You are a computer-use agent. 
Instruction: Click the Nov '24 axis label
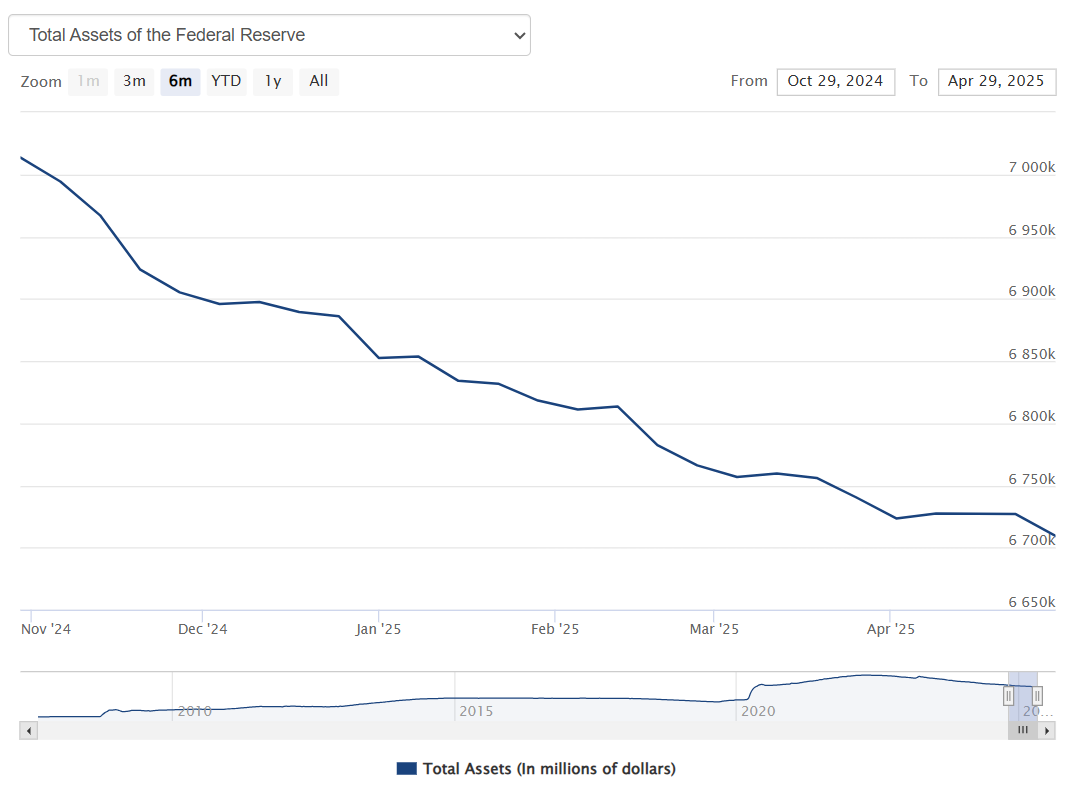pos(46,629)
